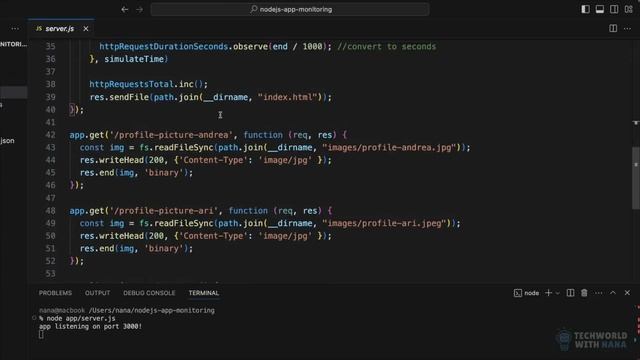Viewport: 640px width, 360px height.
Task: Maximize the panel with chevron up
Action: (613, 293)
